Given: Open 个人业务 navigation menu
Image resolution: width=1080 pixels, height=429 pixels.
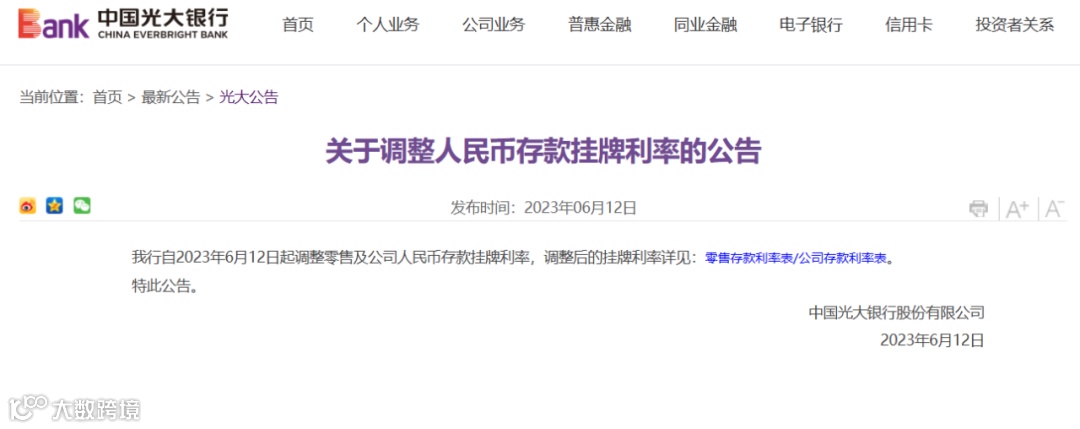Looking at the screenshot, I should tap(387, 25).
